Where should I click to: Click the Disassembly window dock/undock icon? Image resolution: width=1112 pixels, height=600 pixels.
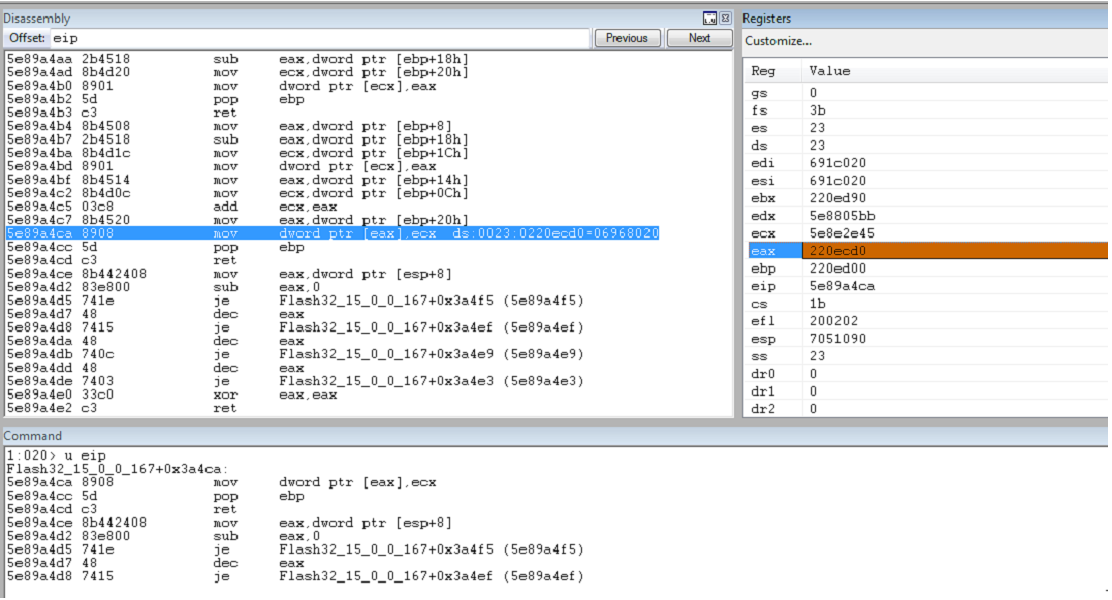tap(709, 18)
